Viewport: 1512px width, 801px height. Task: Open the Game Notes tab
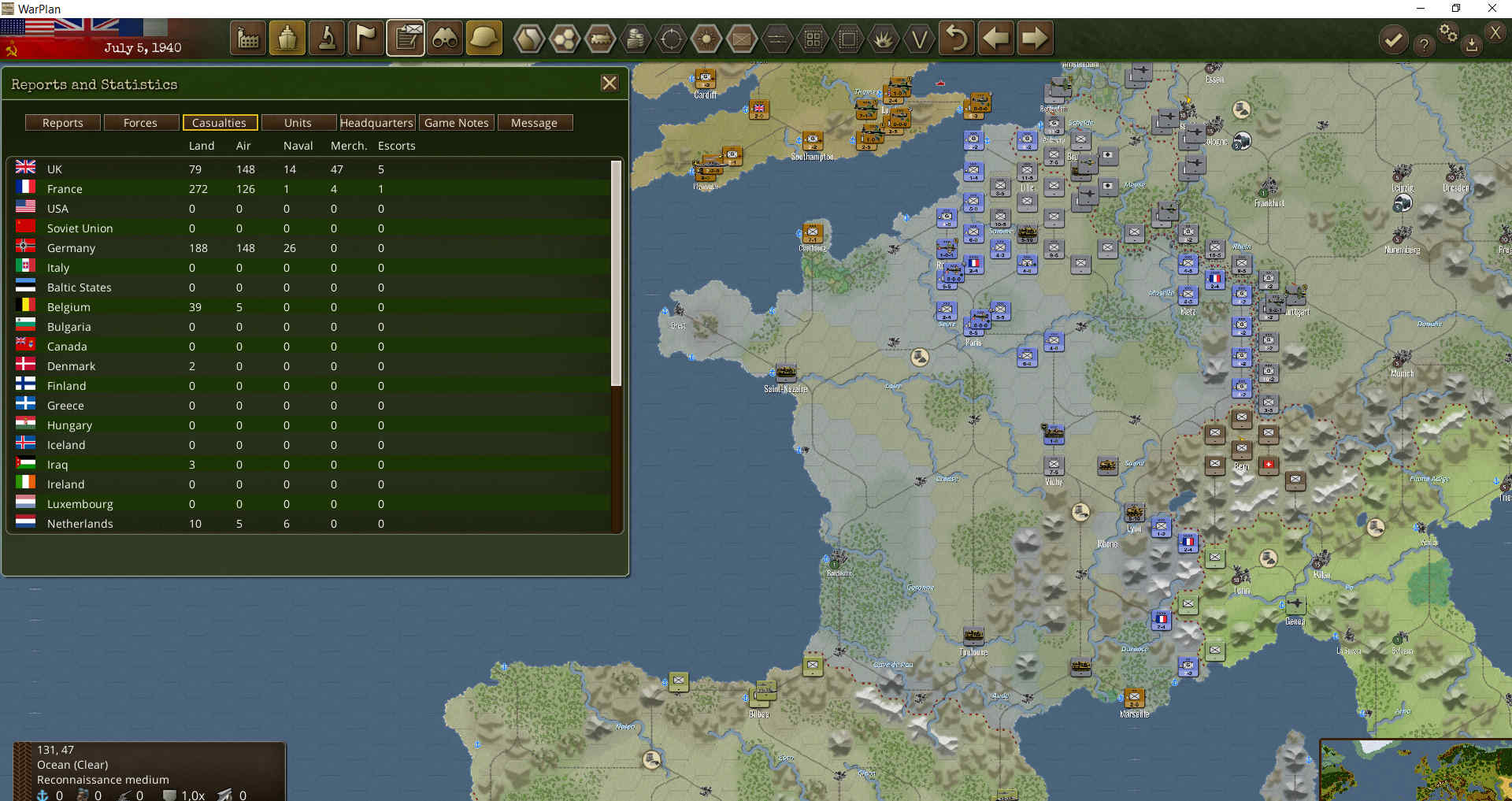point(457,123)
